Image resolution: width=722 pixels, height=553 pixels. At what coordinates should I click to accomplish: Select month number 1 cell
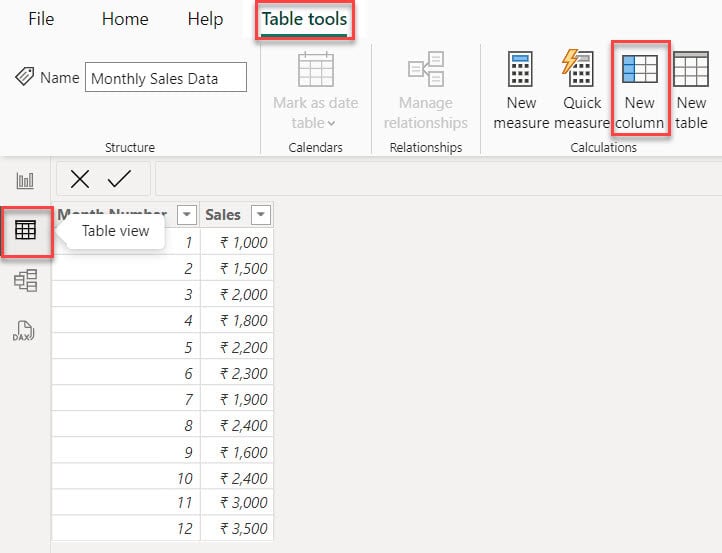click(x=126, y=242)
